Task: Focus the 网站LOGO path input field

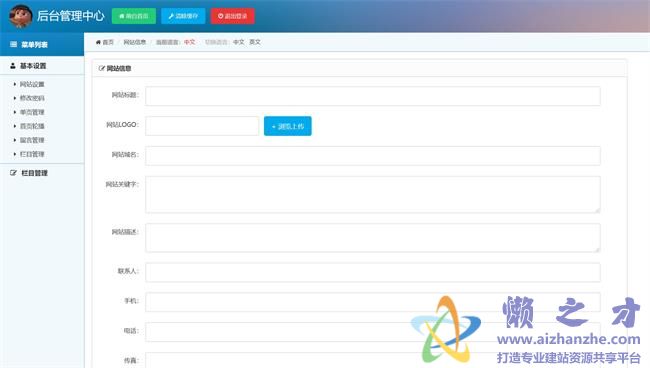Action: (202, 126)
